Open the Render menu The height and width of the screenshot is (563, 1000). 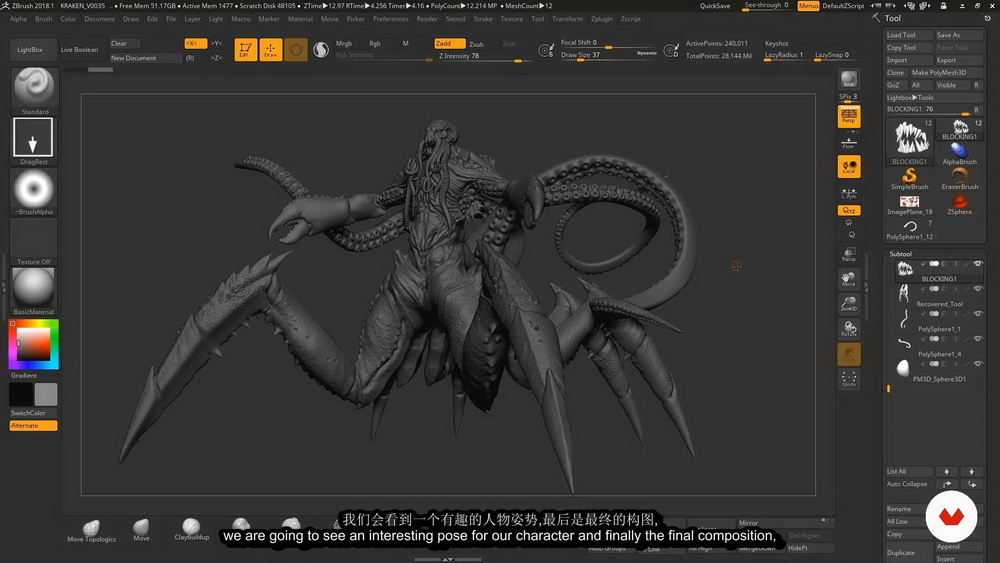(427, 19)
